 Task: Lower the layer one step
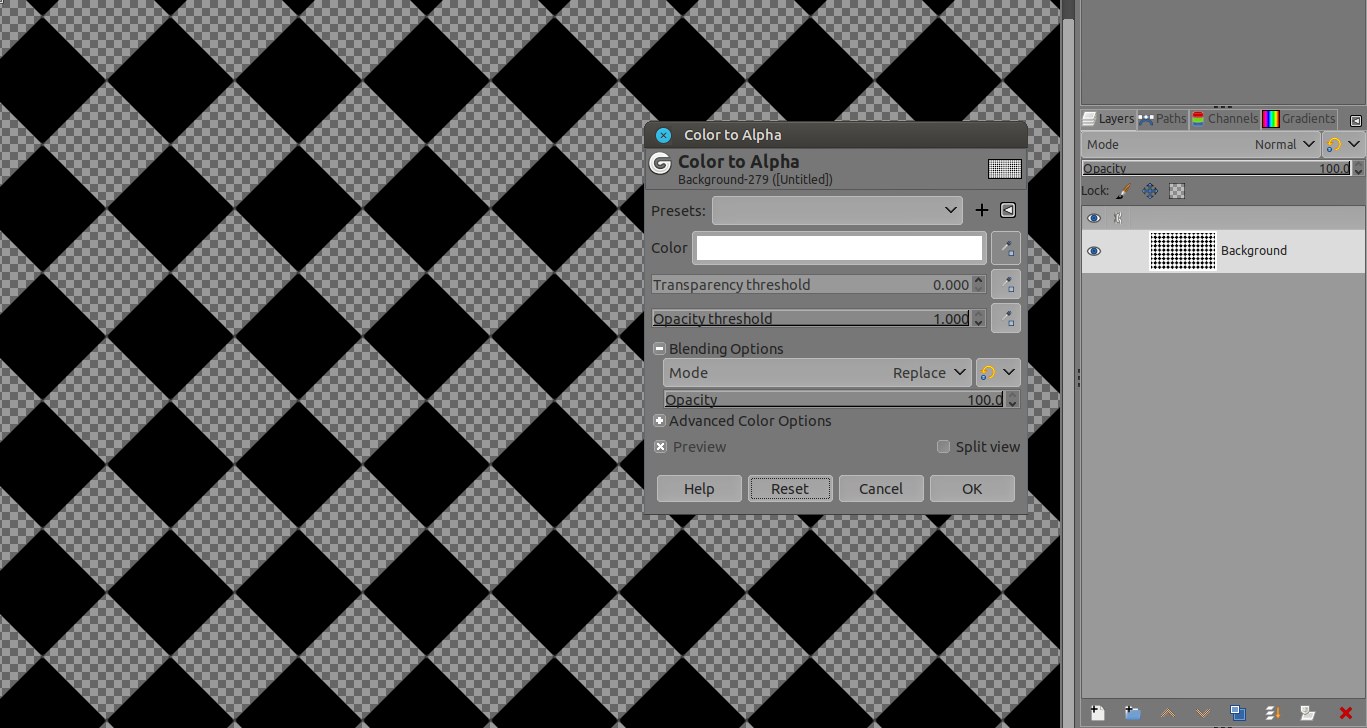click(1203, 713)
